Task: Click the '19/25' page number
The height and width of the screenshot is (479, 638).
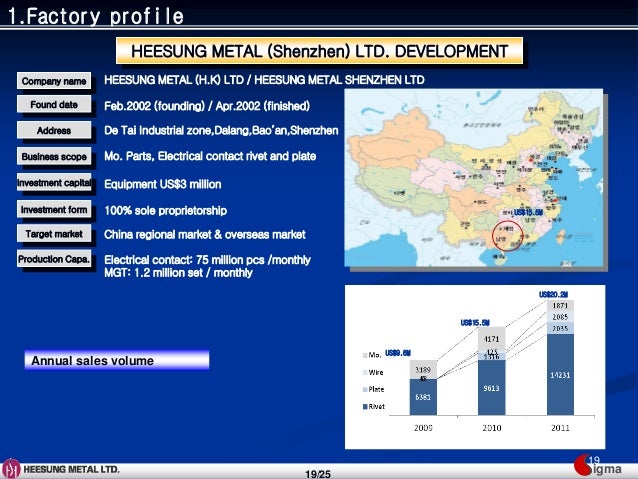Action: point(318,474)
